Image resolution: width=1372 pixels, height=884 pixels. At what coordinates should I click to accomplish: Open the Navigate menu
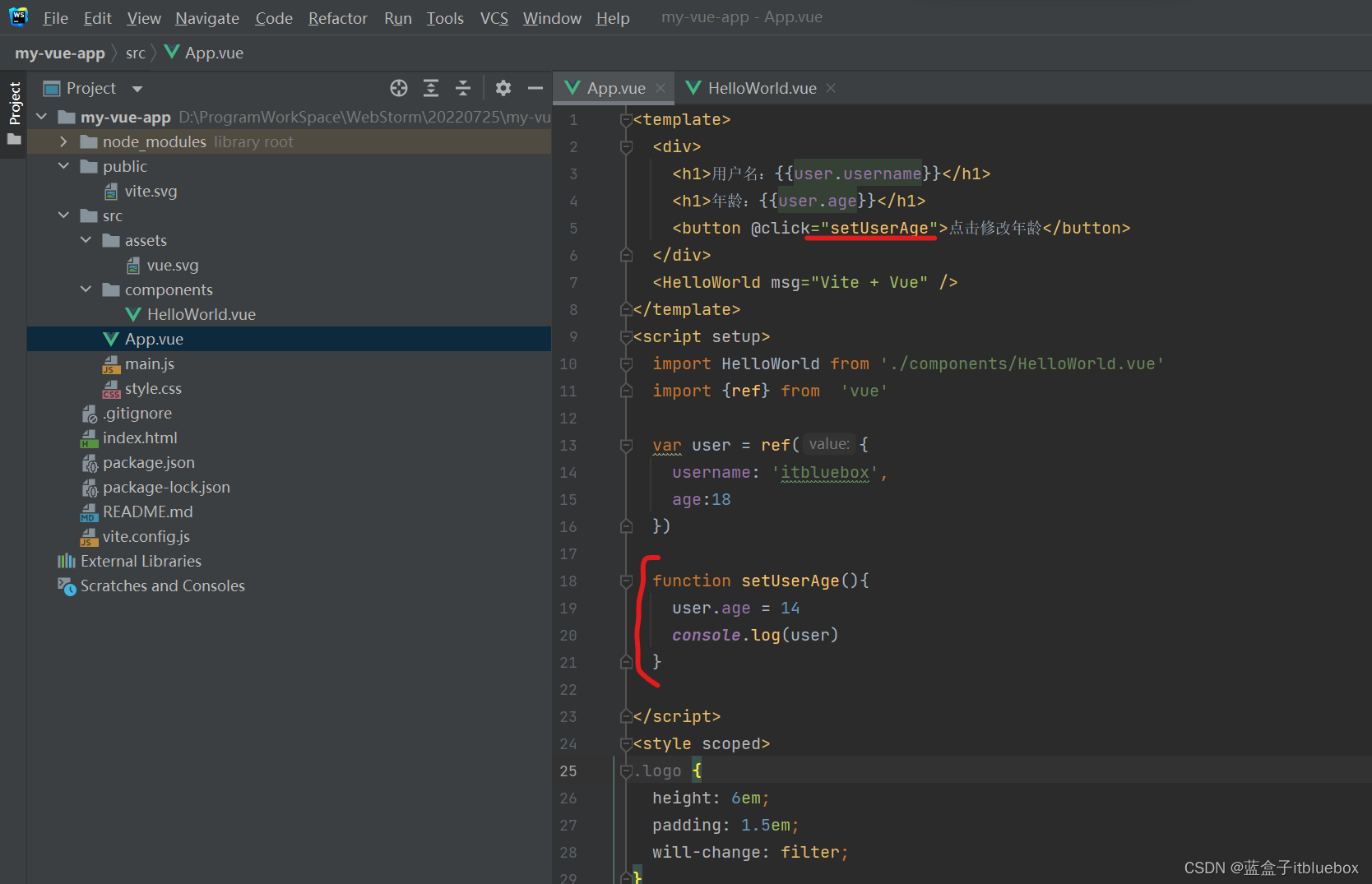(207, 18)
